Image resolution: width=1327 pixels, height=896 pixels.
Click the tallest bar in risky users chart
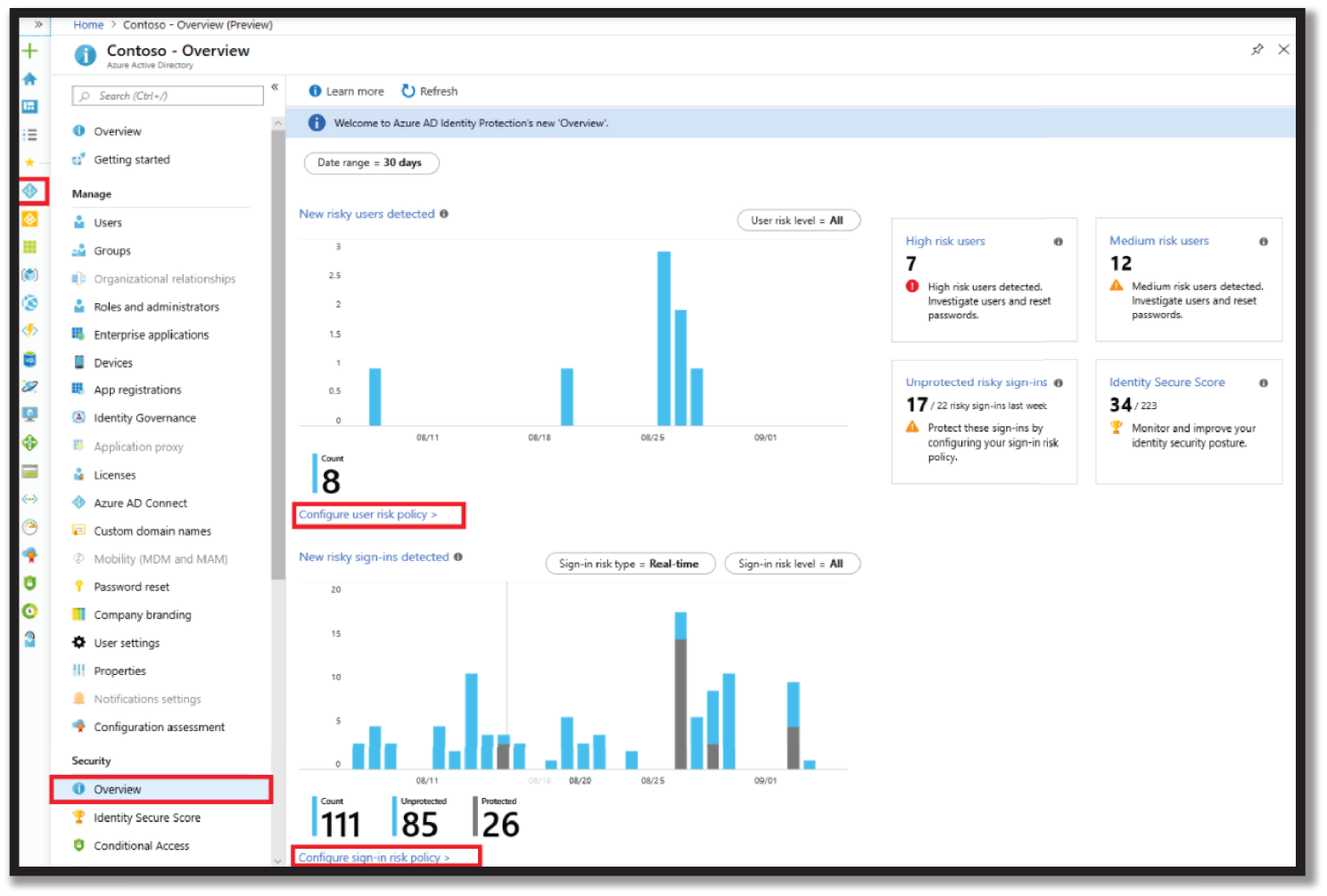(x=663, y=339)
